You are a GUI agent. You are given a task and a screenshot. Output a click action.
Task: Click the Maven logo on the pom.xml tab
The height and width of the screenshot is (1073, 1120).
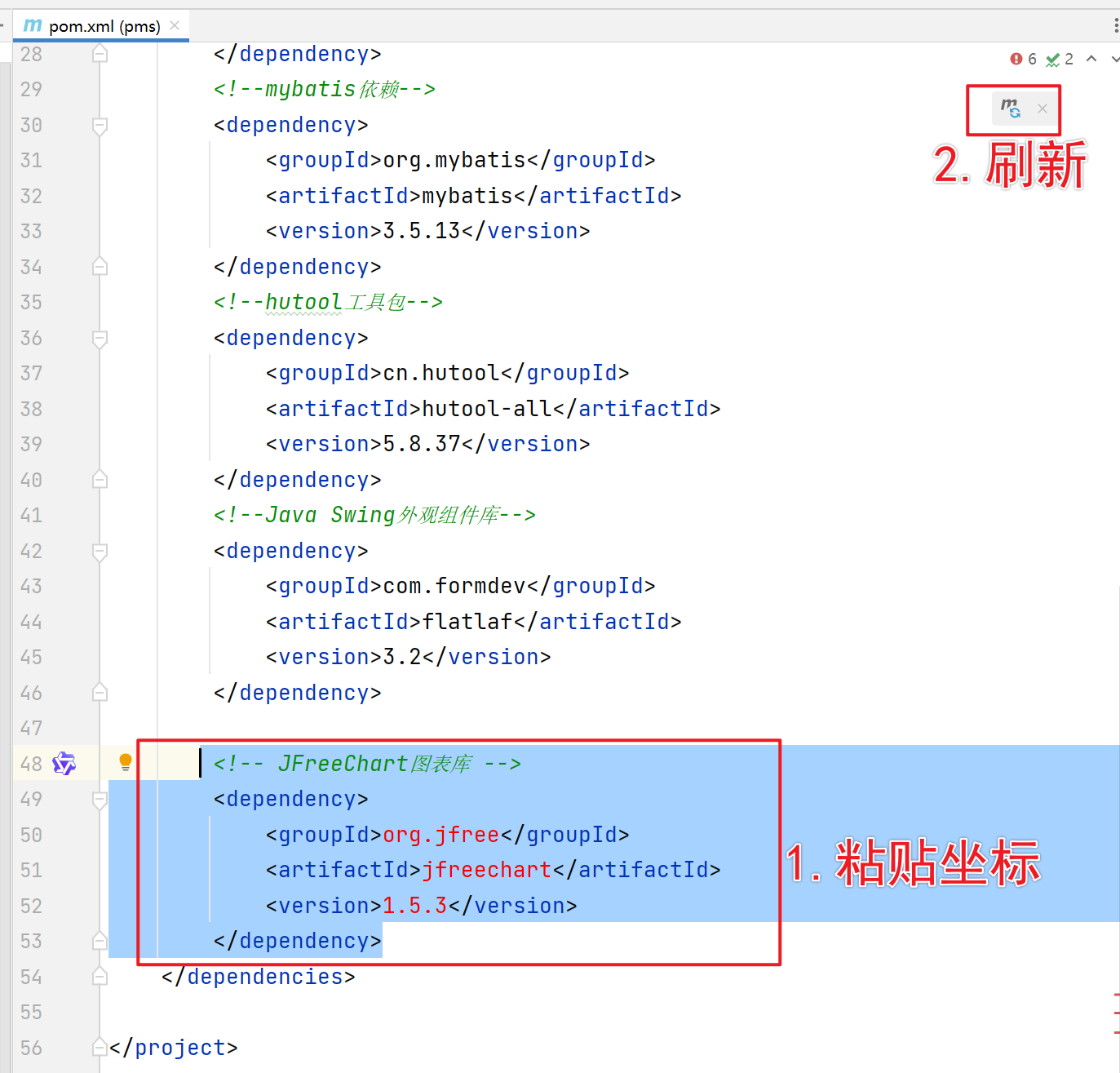tap(31, 25)
